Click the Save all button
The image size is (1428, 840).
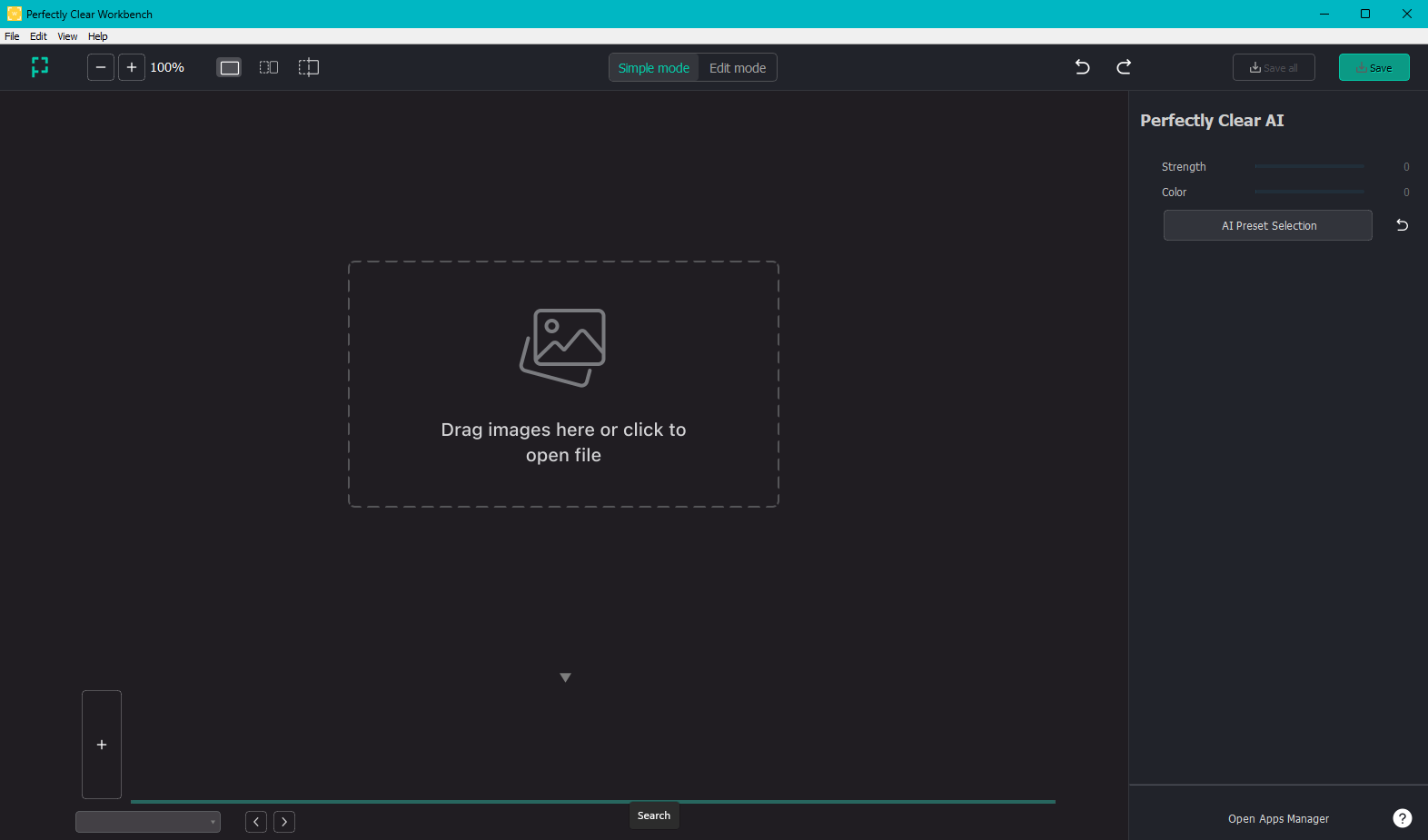[1274, 68]
